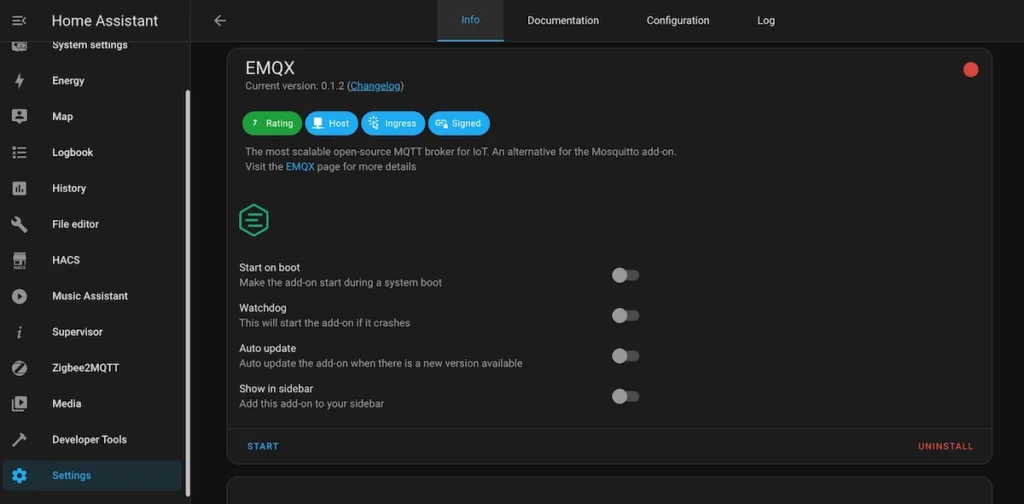This screenshot has width=1024, height=504.
Task: Click the Zigbee2MQTT icon
Action: 19,368
